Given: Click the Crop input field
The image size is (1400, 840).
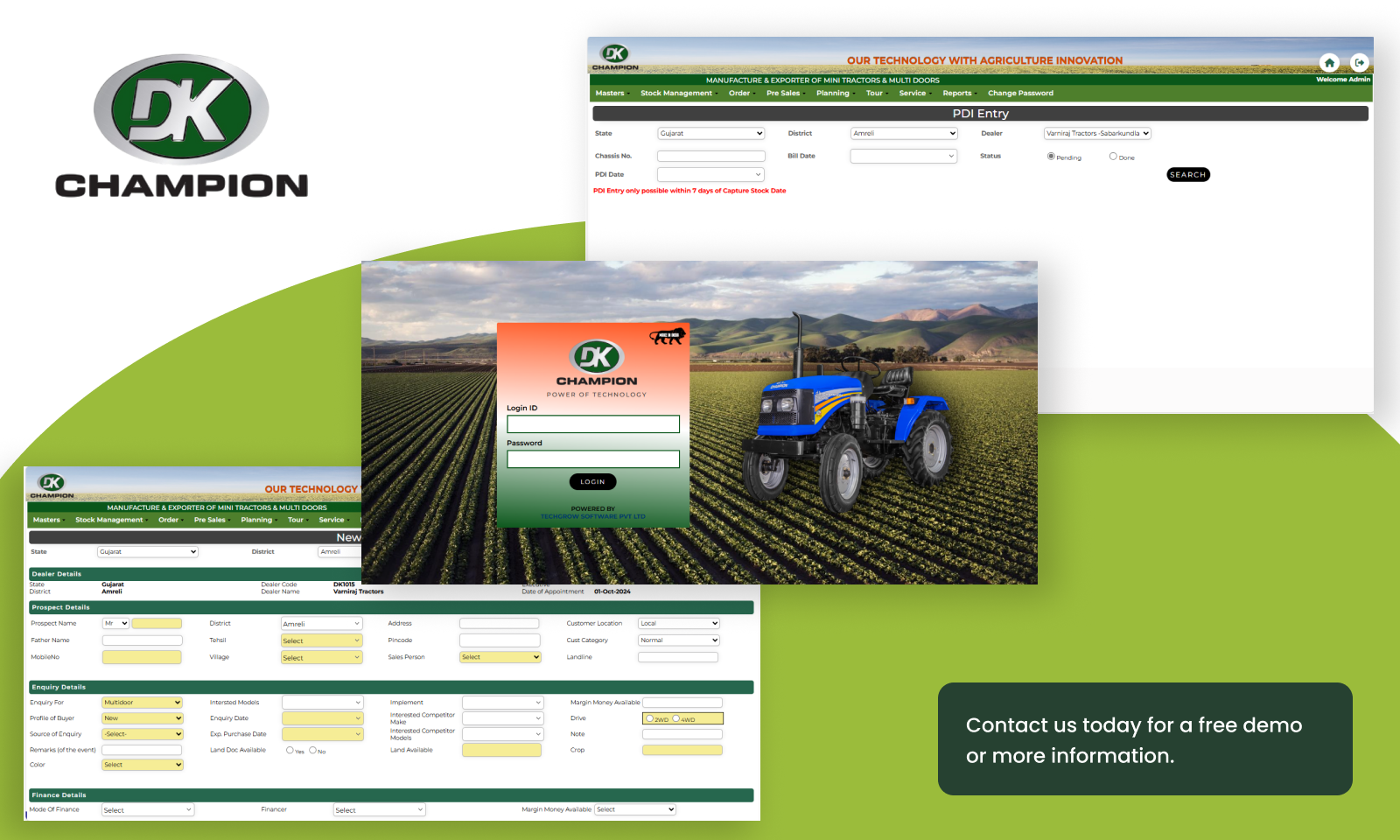Looking at the screenshot, I should click(x=682, y=750).
